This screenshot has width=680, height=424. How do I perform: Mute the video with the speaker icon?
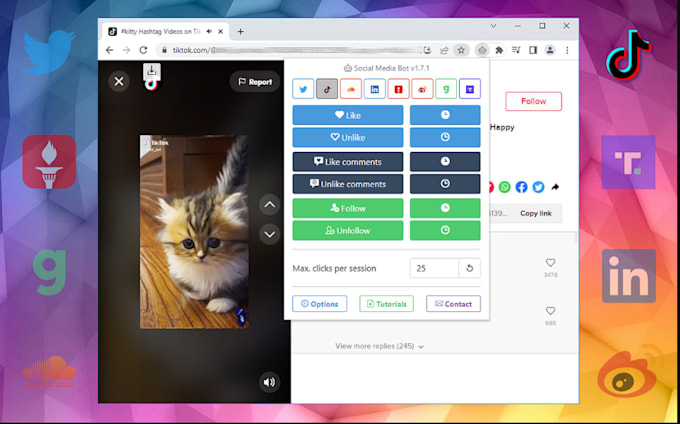(269, 382)
